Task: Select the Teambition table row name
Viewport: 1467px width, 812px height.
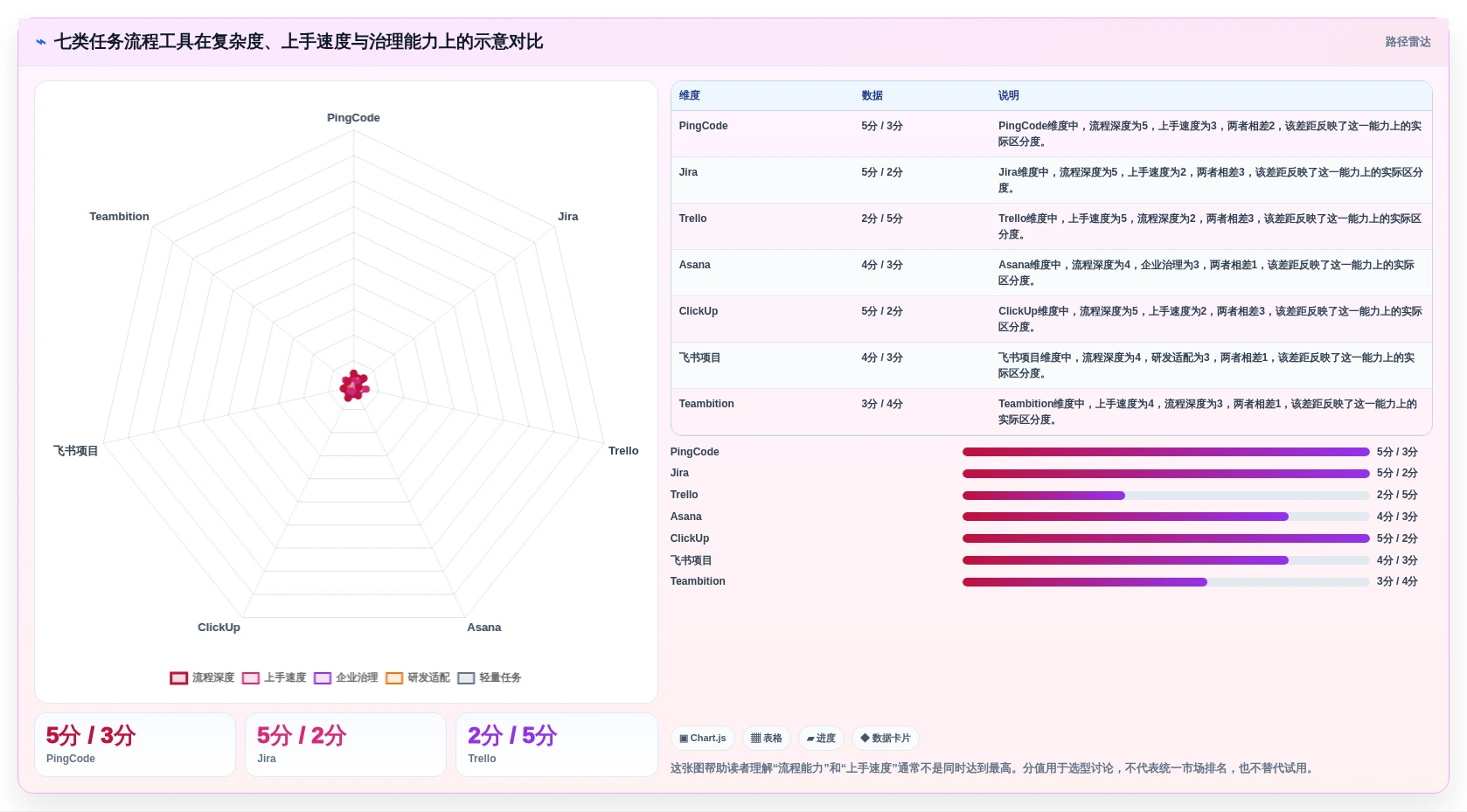Action: coord(706,404)
